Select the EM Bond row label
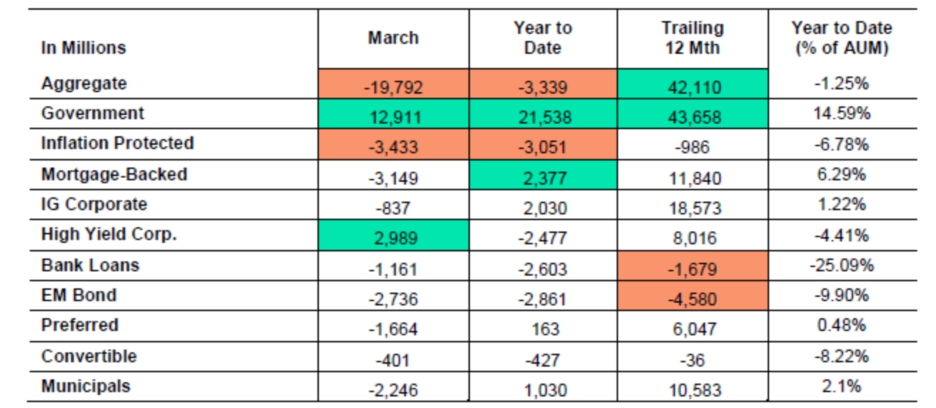This screenshot has width=936, height=408. point(78,295)
